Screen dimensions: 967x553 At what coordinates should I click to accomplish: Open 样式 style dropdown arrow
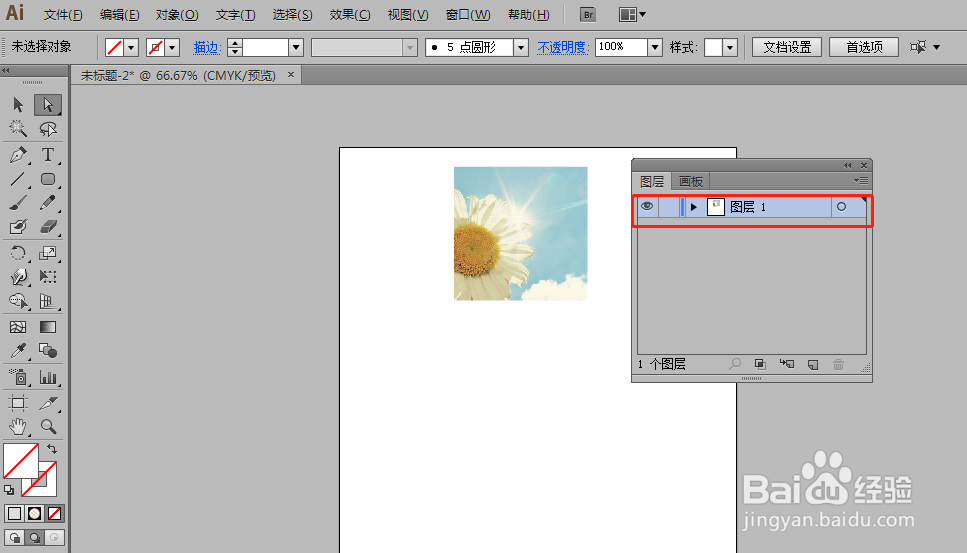click(730, 47)
